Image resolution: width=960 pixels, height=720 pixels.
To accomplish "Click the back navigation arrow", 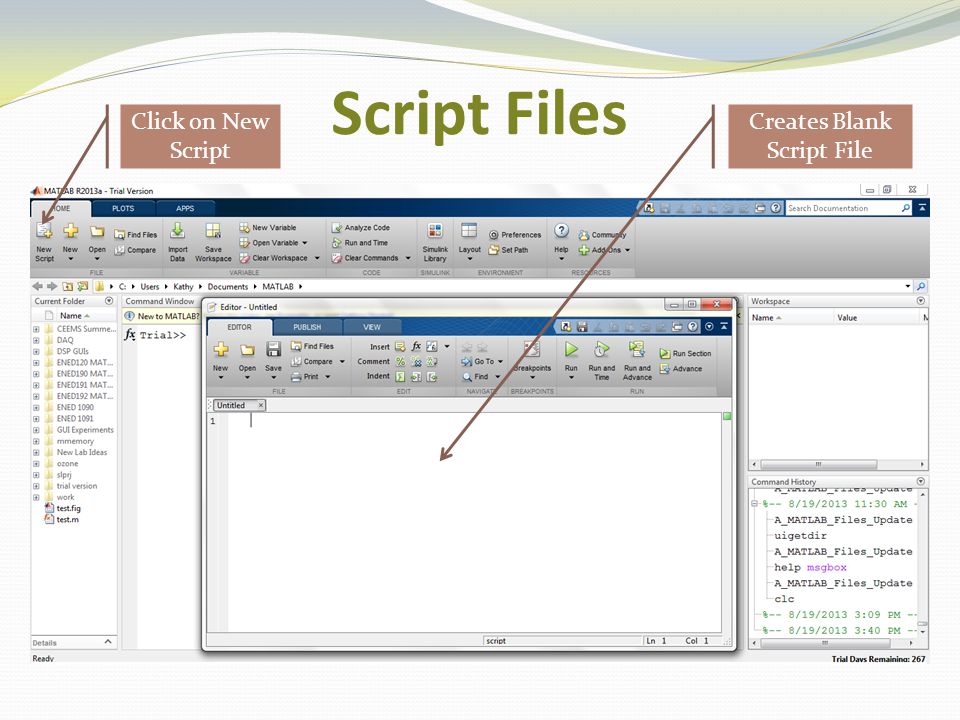I will point(38,286).
